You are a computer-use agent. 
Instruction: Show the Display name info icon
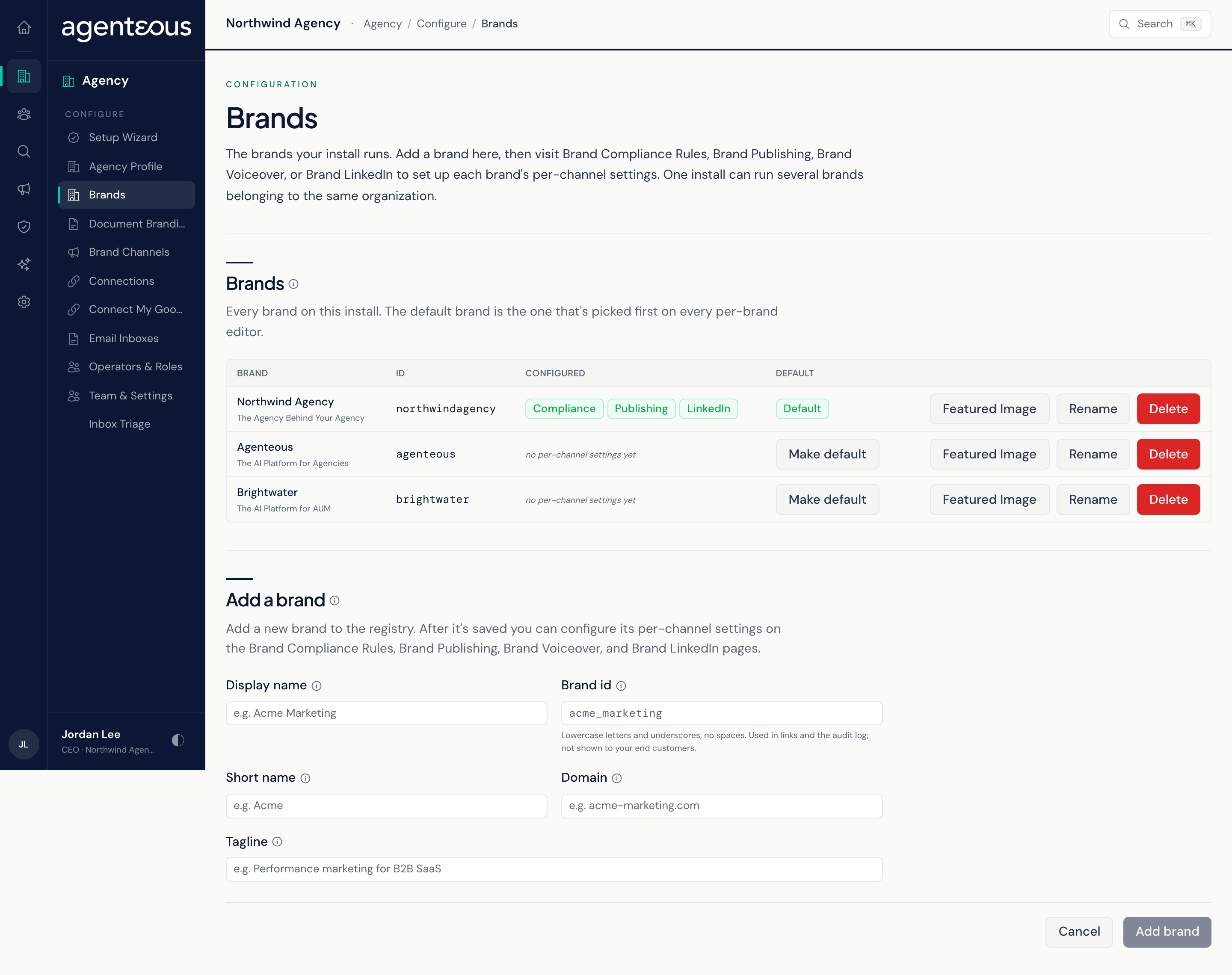(x=316, y=685)
